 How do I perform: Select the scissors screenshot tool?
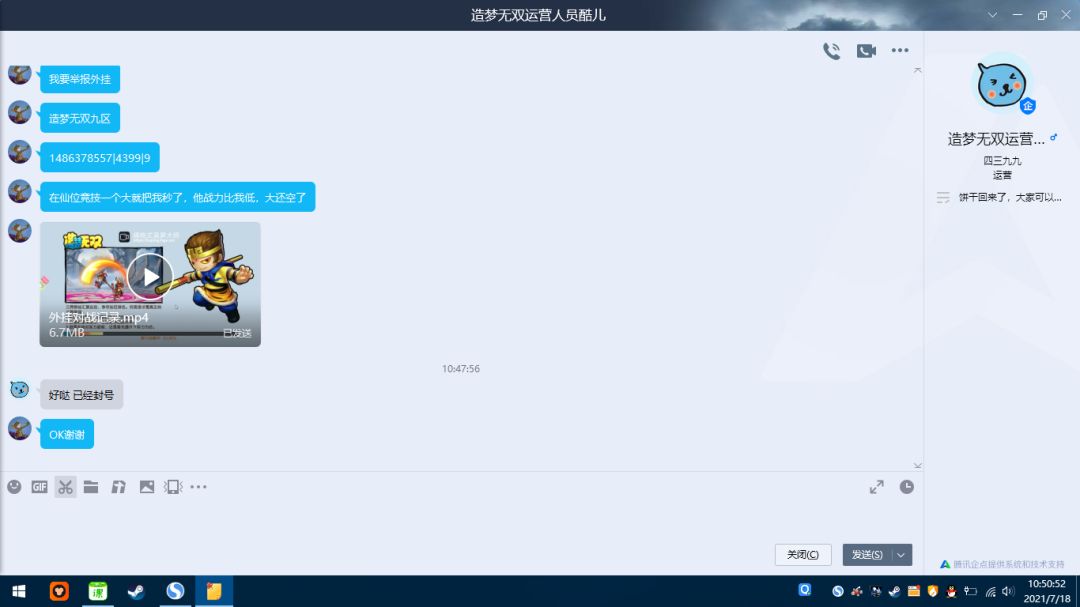(65, 487)
